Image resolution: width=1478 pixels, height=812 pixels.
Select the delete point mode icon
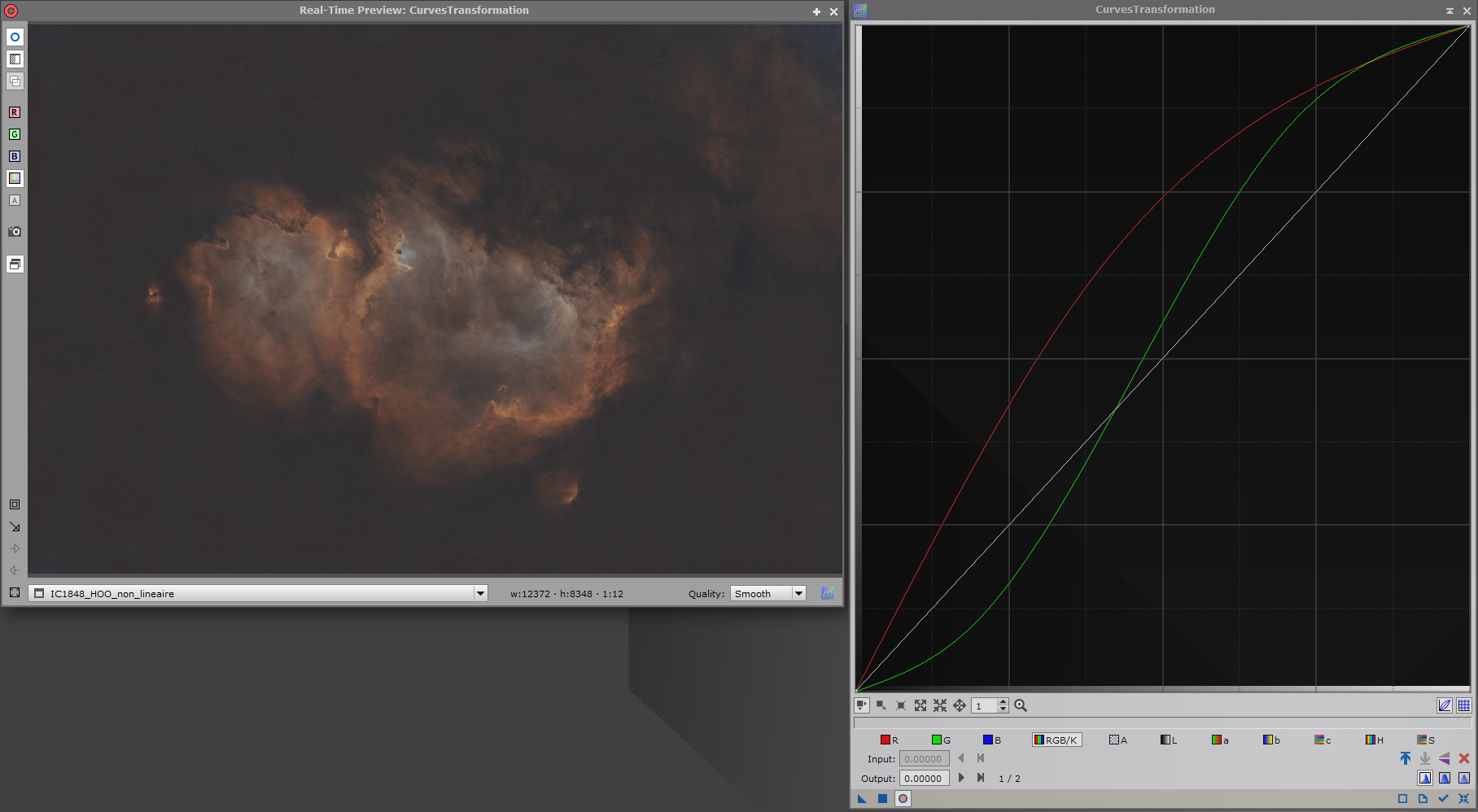click(901, 705)
